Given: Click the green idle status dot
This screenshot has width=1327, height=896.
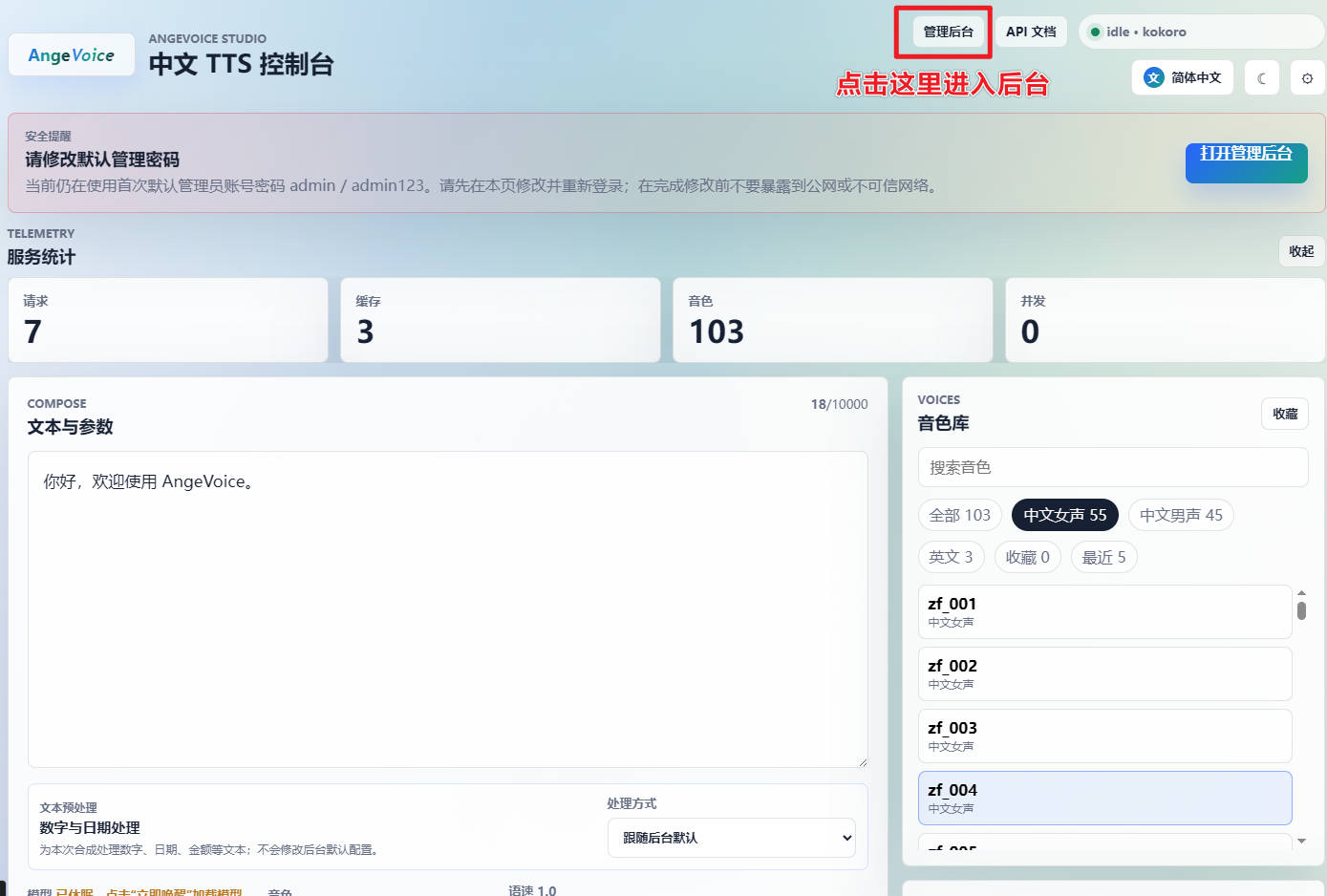Looking at the screenshot, I should [1095, 32].
